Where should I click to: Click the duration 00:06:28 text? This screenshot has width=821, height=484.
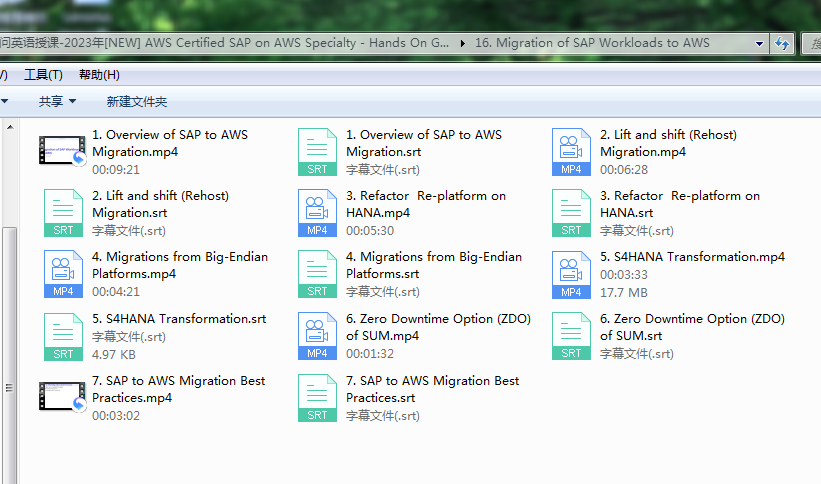[x=624, y=170]
